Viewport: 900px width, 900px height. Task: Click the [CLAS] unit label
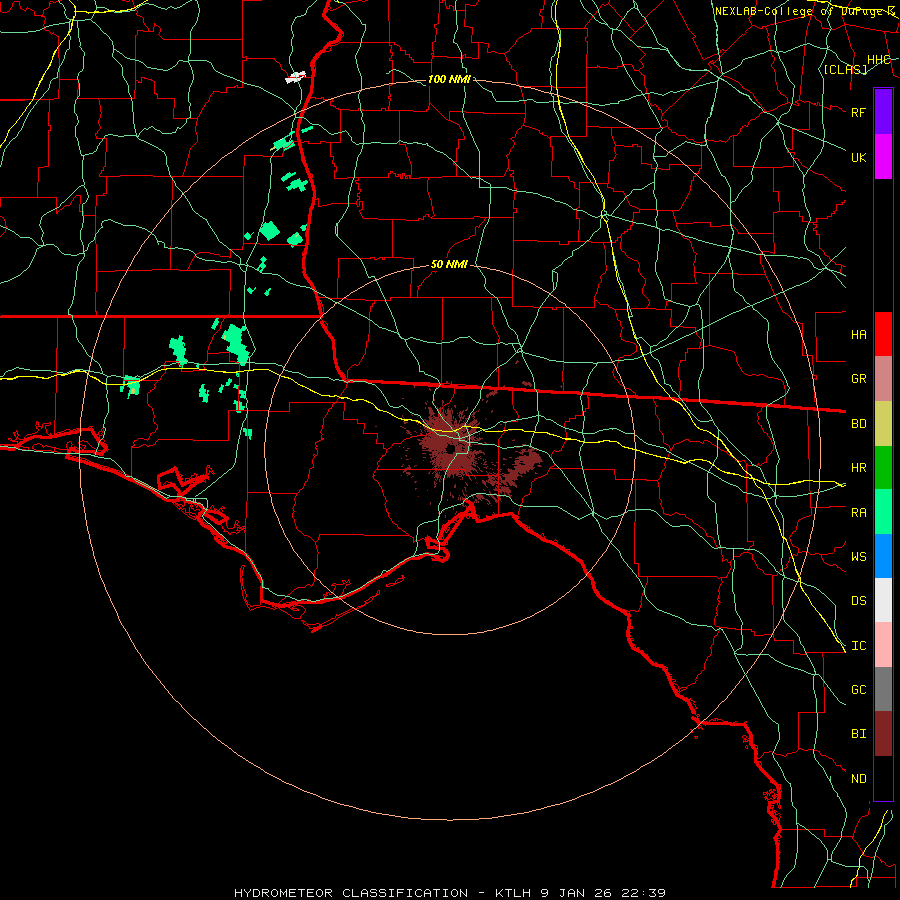pos(845,69)
